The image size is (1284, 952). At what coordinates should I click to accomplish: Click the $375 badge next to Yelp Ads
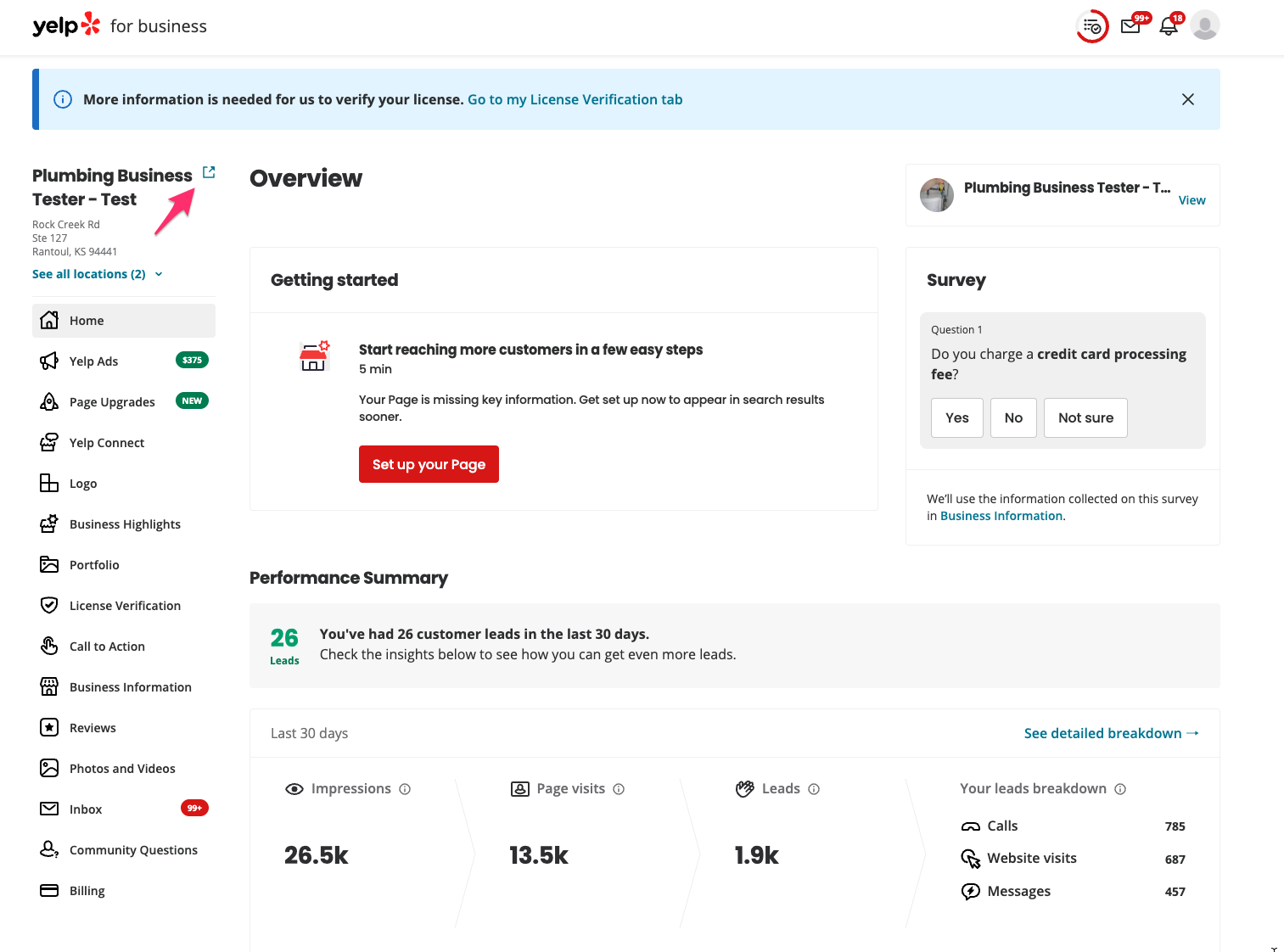pos(192,361)
